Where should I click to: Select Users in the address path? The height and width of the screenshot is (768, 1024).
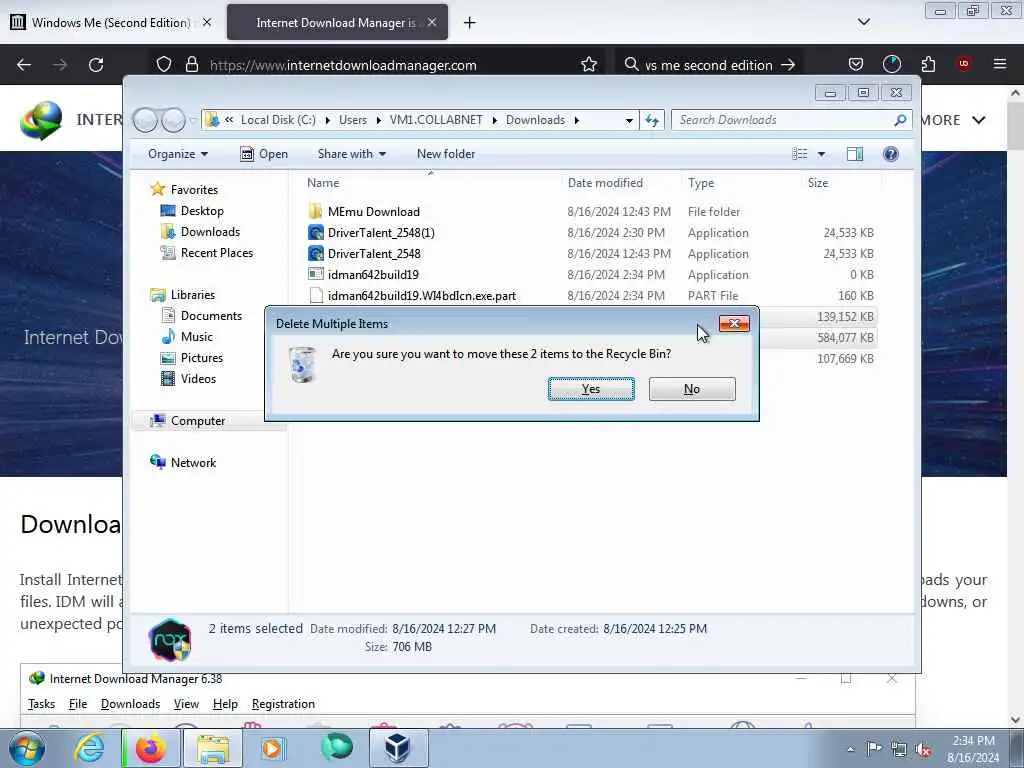pyautogui.click(x=353, y=120)
